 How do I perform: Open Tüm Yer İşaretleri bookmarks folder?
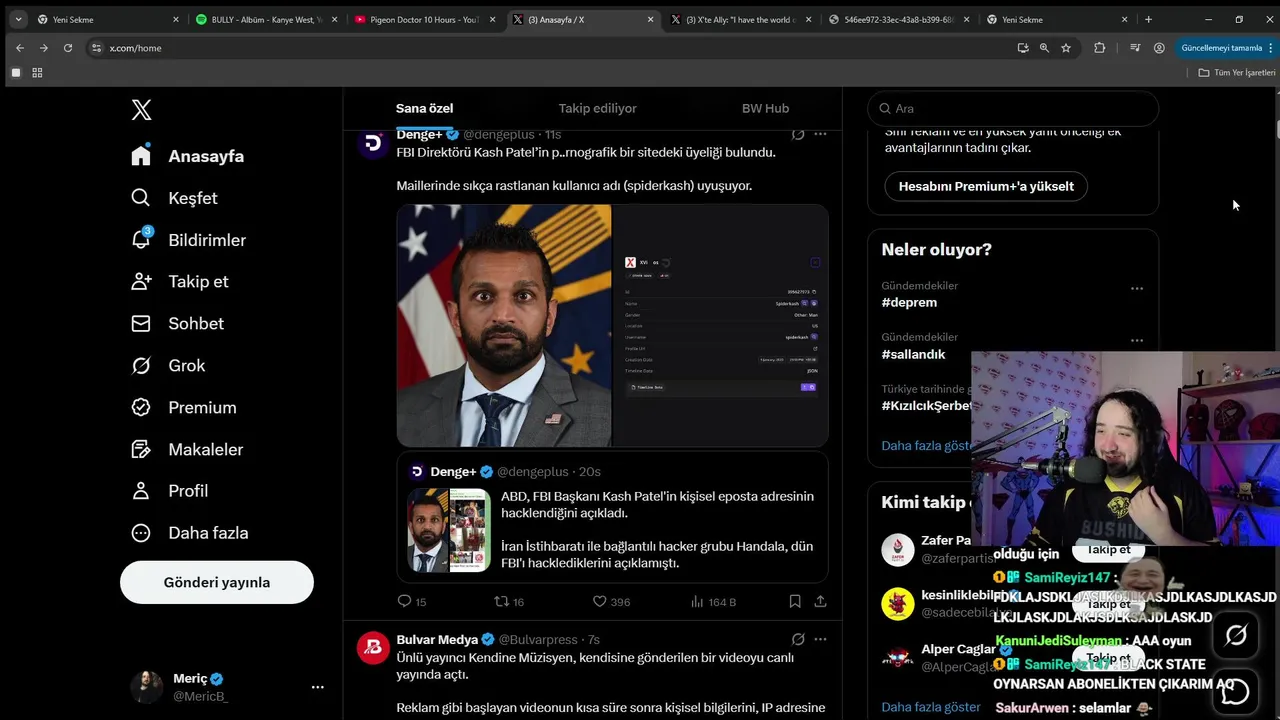[x=1237, y=72]
